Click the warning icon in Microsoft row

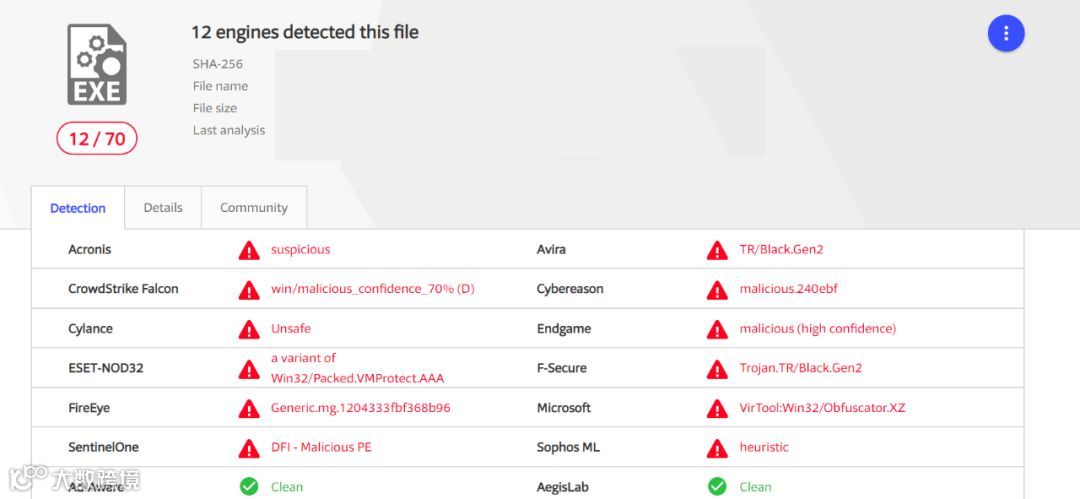pos(717,409)
